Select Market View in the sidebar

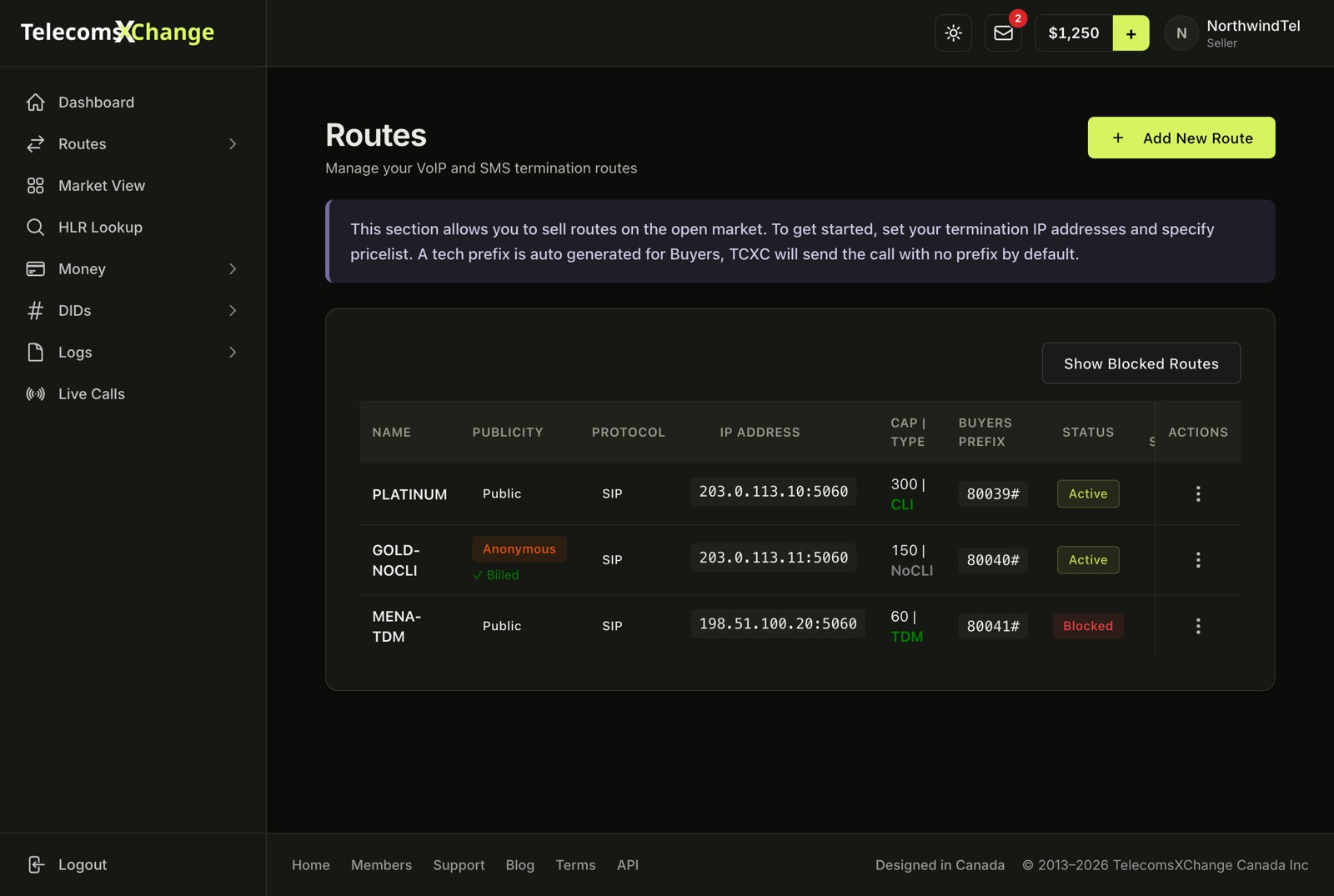click(133, 185)
